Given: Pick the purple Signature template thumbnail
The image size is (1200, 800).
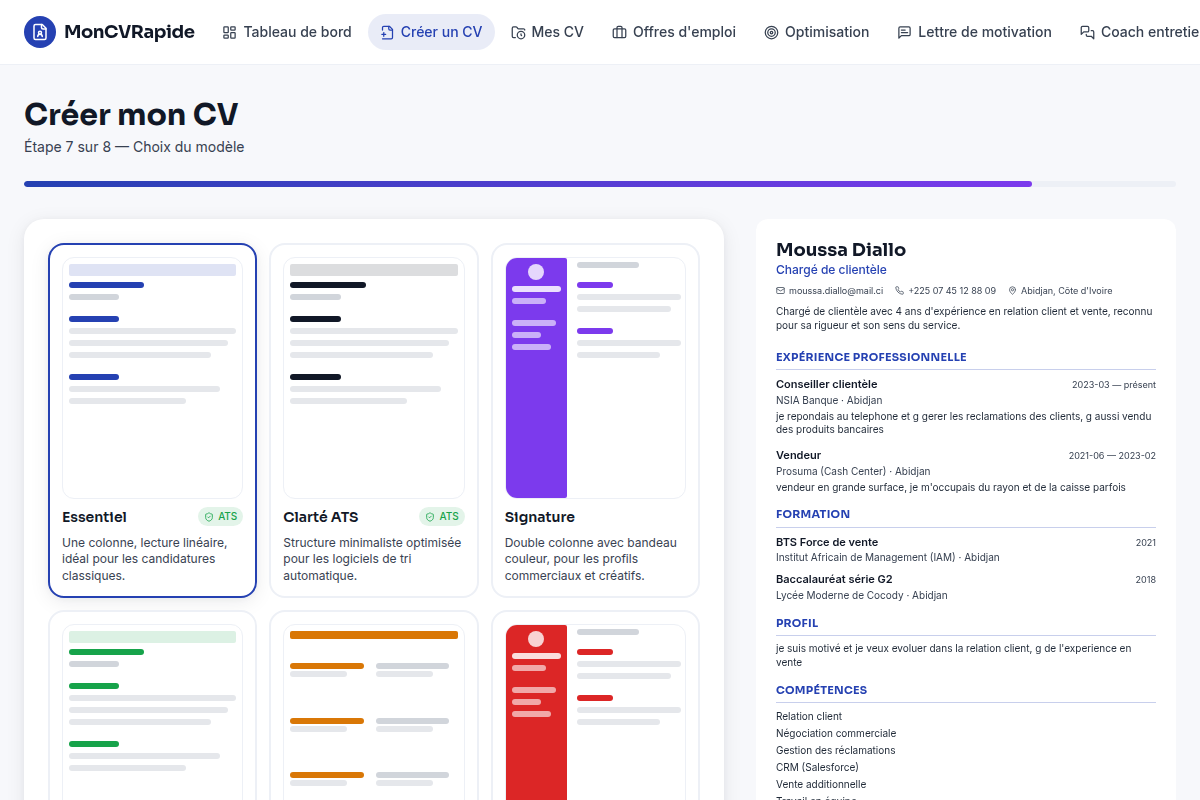Looking at the screenshot, I should pyautogui.click(x=595, y=378).
